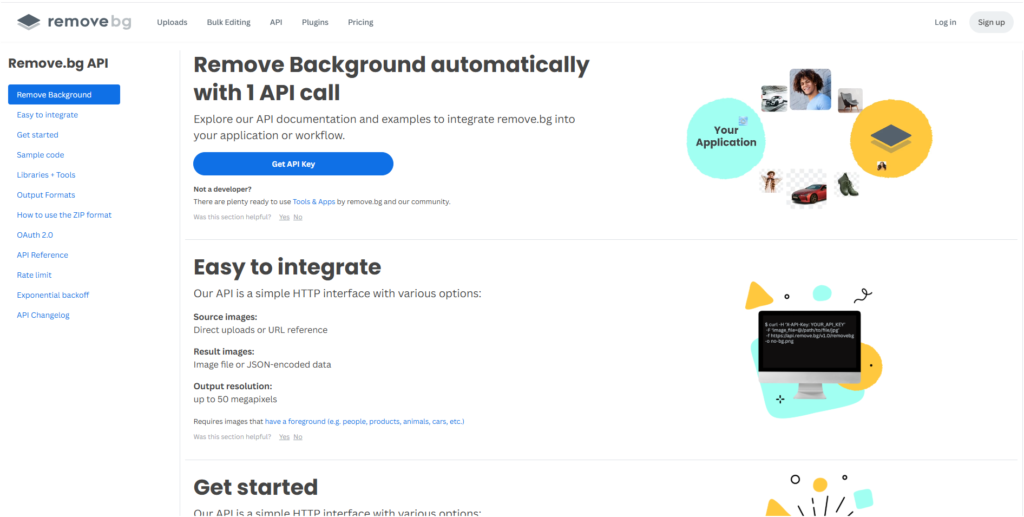This screenshot has height=517, width=1024.
Task: Open the Bulk Editing page
Action: [229, 22]
